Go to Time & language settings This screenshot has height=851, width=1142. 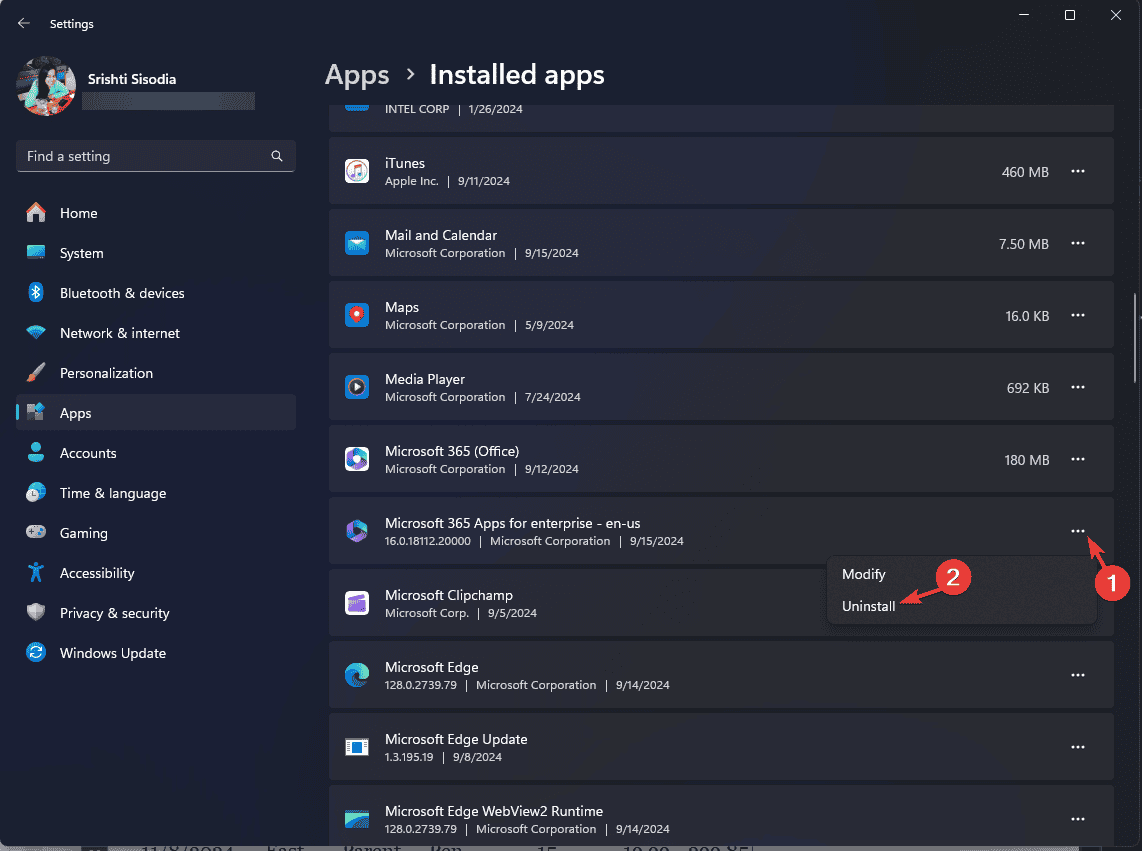coord(111,492)
